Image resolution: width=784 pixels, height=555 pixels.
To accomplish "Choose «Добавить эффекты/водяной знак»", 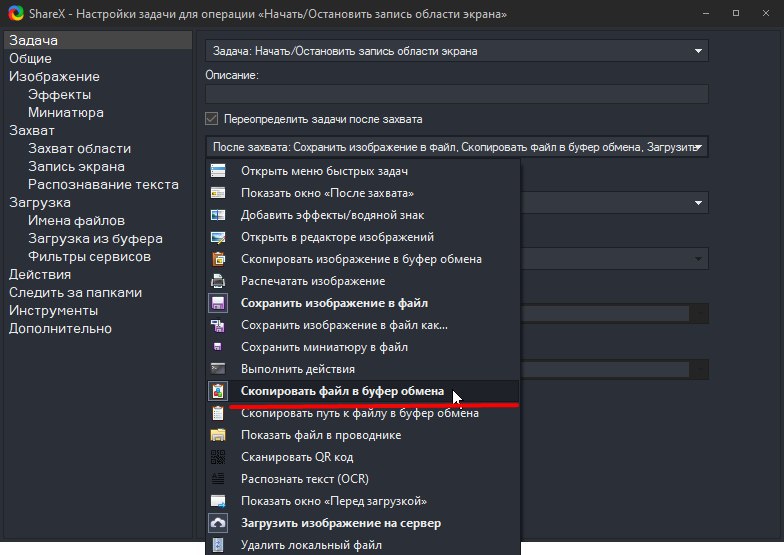I will 363,214.
